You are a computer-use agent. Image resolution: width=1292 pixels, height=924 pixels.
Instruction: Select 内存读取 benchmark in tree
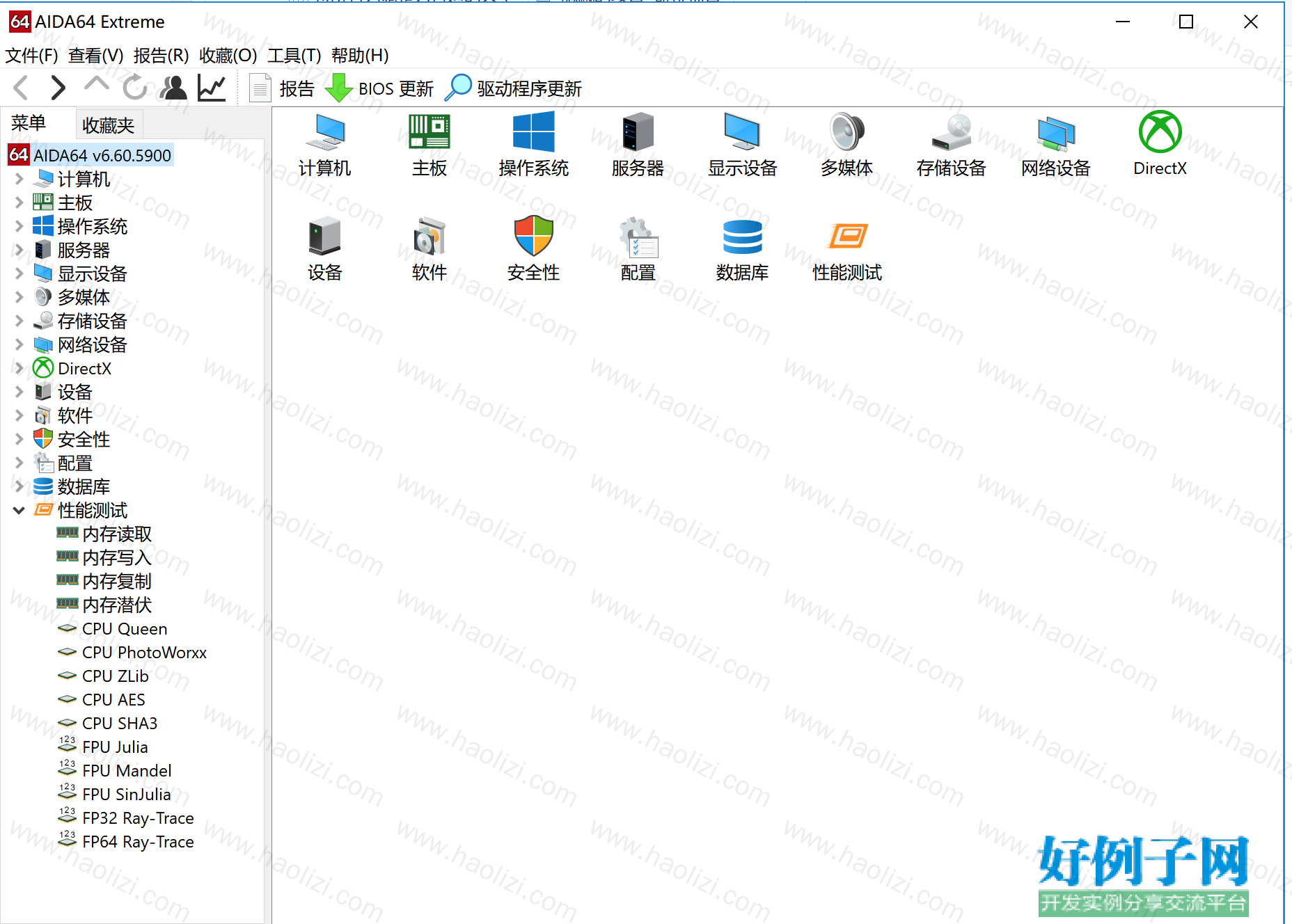tap(104, 534)
